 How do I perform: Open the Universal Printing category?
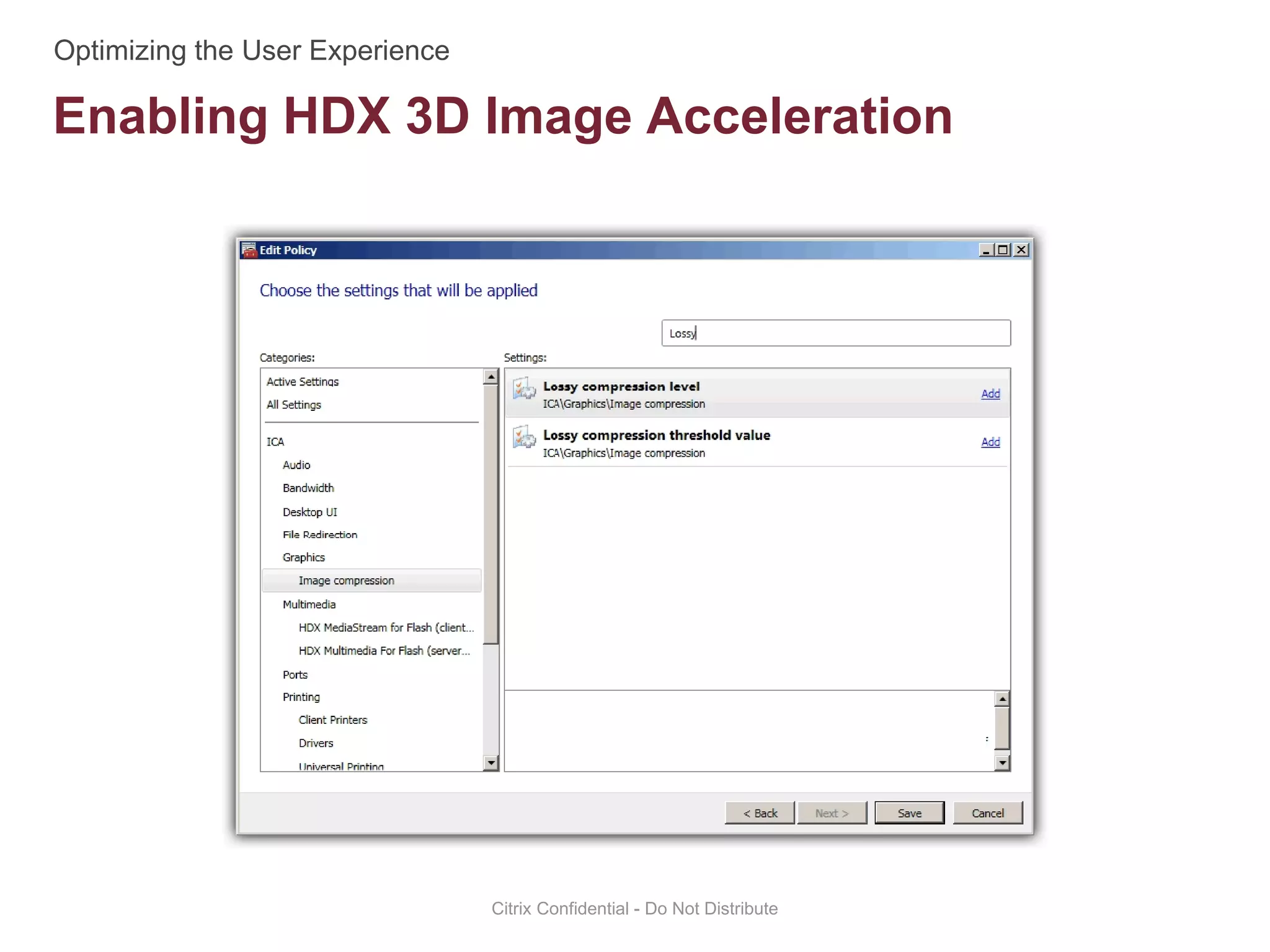click(341, 766)
